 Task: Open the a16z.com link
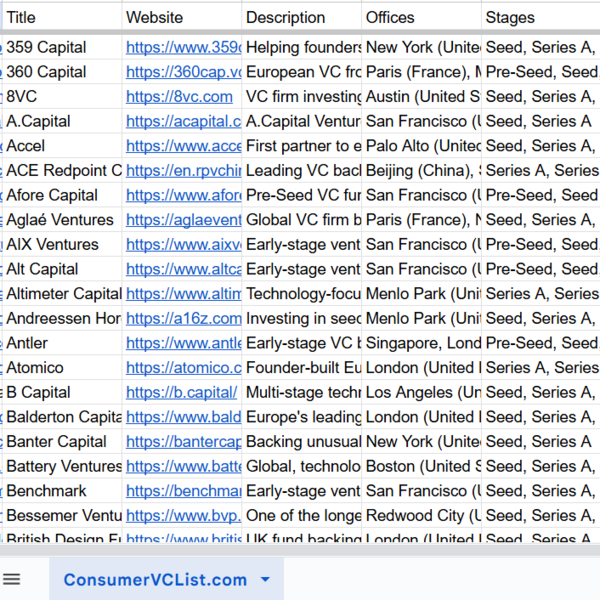pos(184,318)
